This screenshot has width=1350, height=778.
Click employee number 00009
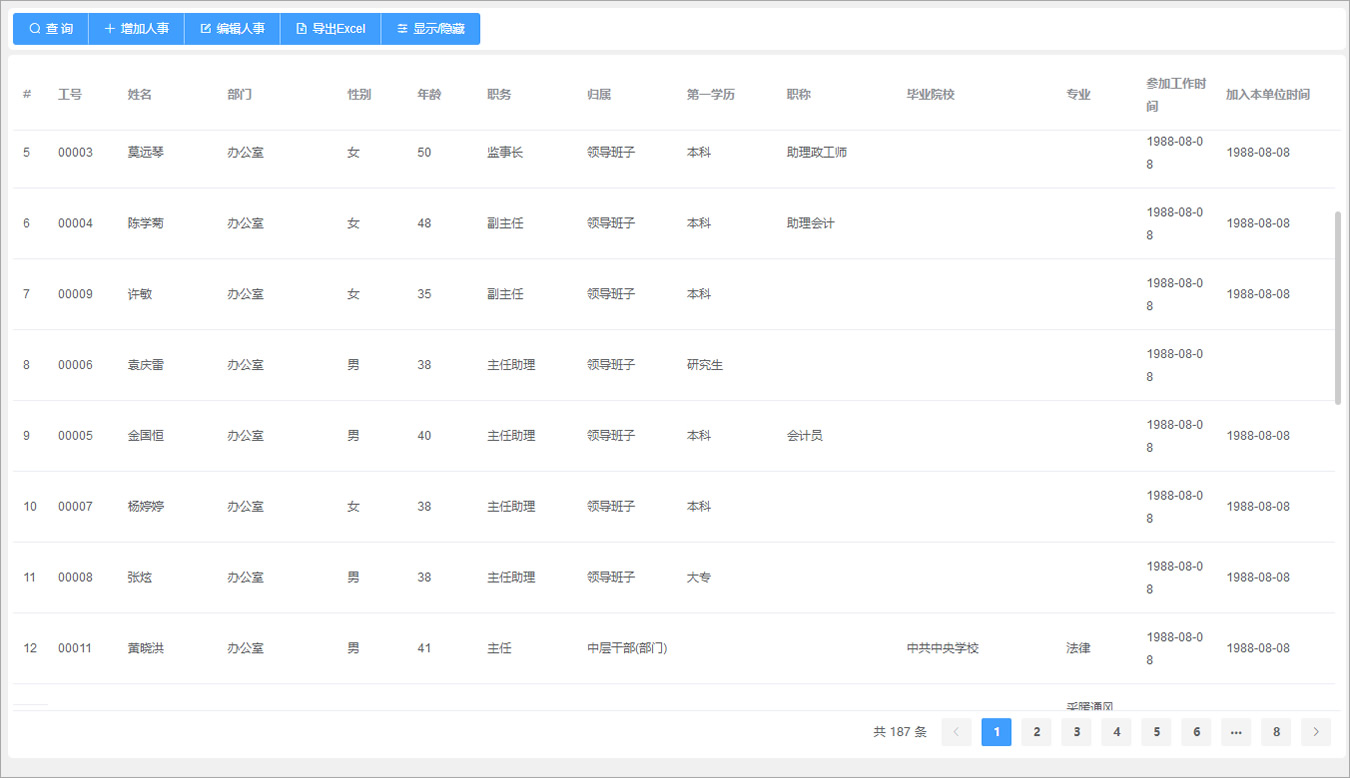click(x=75, y=294)
